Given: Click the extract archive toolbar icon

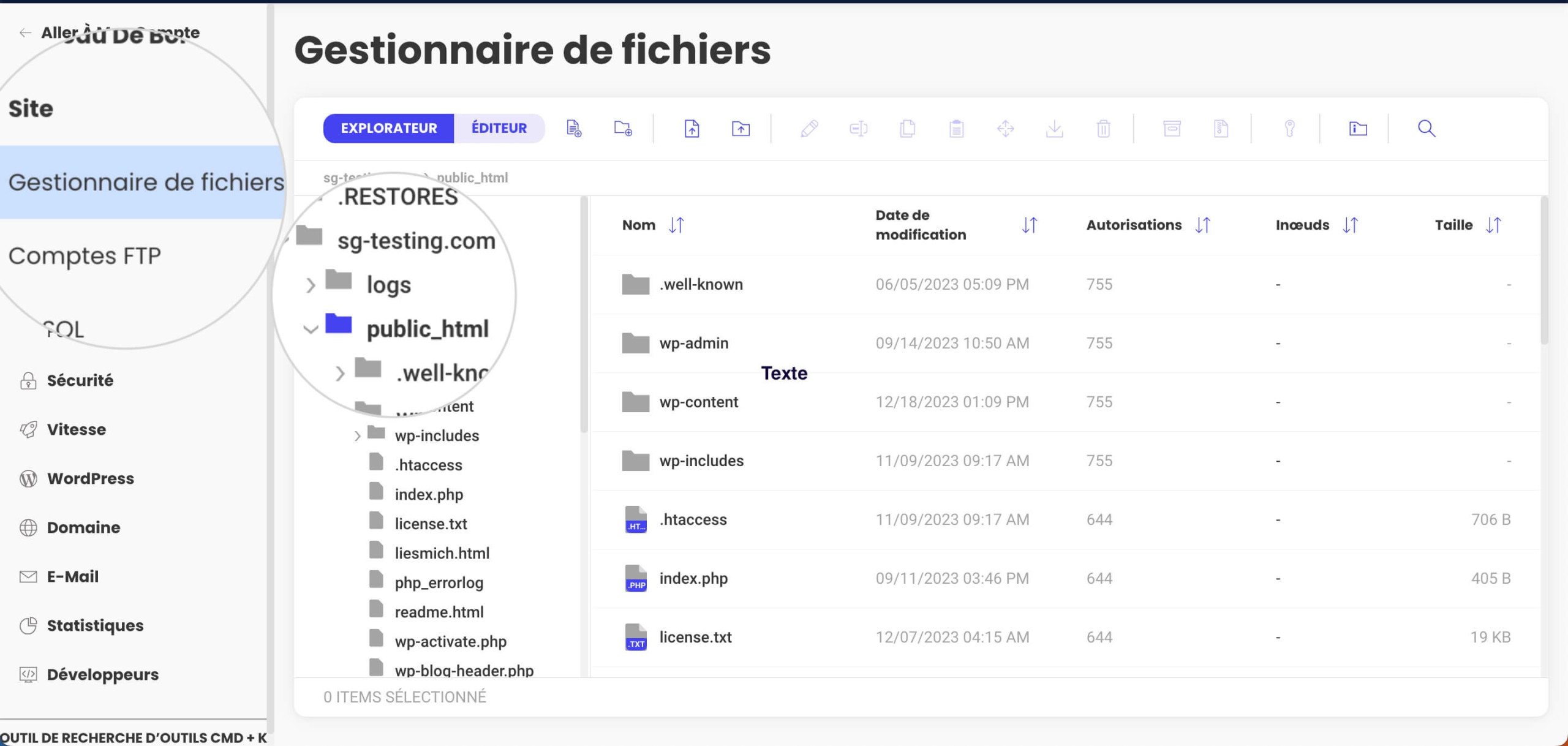Looking at the screenshot, I should tap(1221, 129).
